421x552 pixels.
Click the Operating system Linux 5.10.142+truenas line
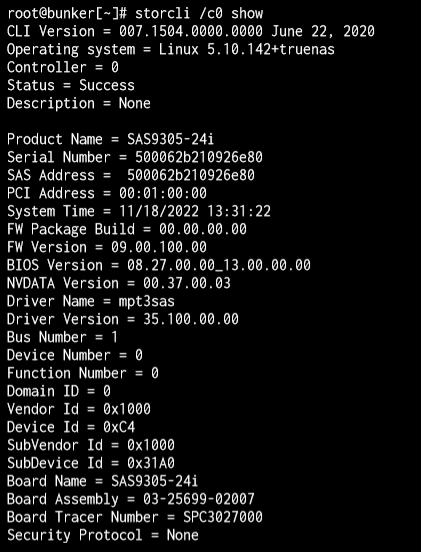(x=171, y=49)
